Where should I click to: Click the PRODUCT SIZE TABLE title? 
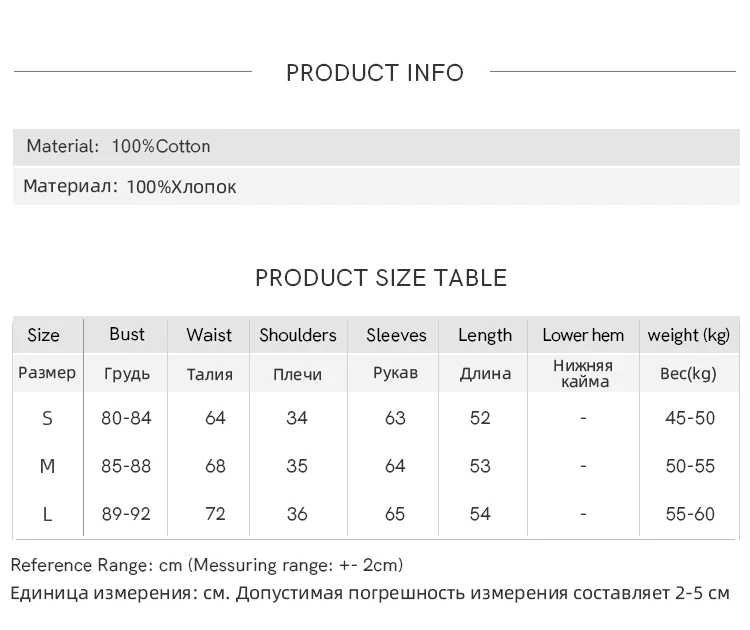(x=381, y=278)
